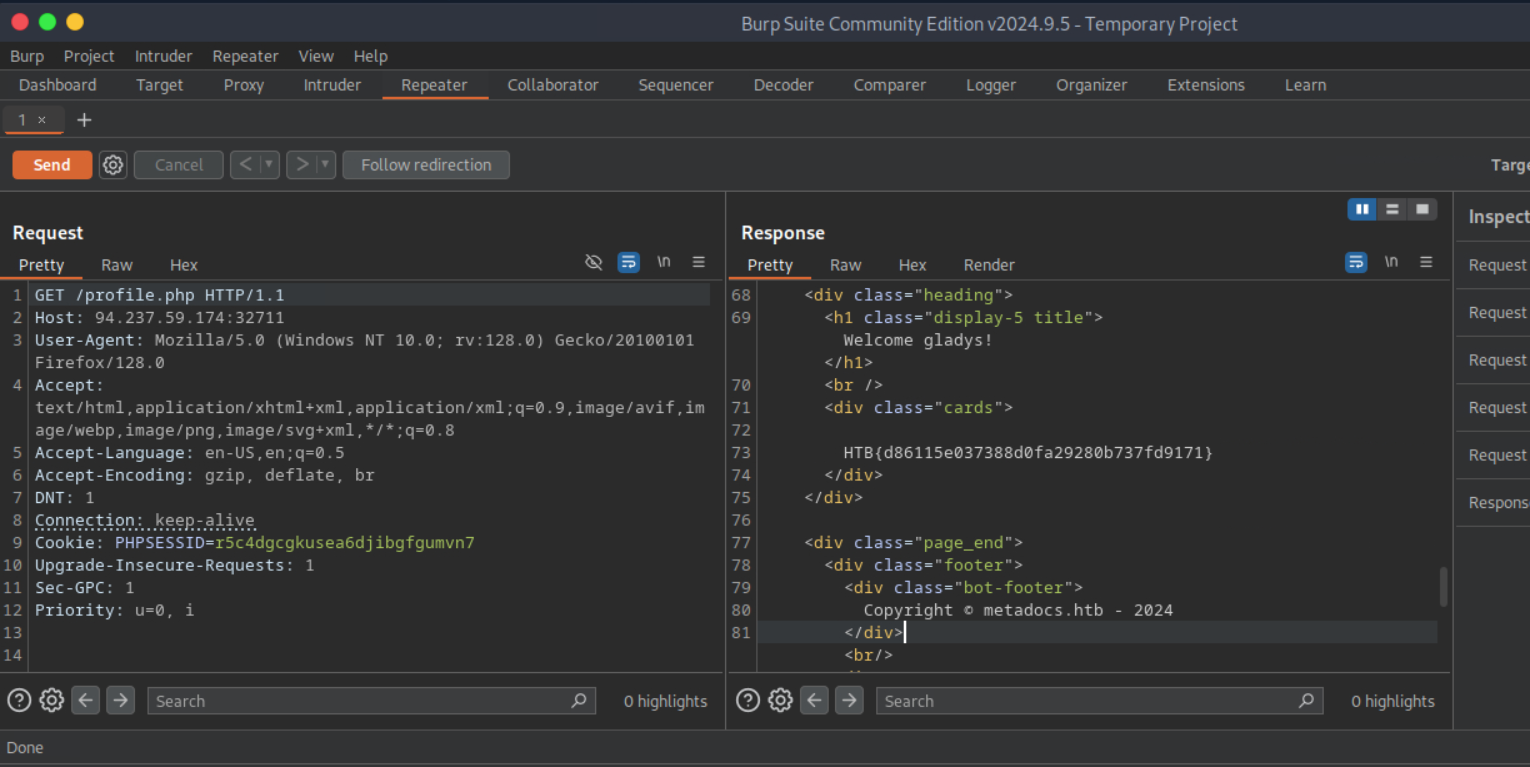Toggle word wrap icon in Request panel

628,262
